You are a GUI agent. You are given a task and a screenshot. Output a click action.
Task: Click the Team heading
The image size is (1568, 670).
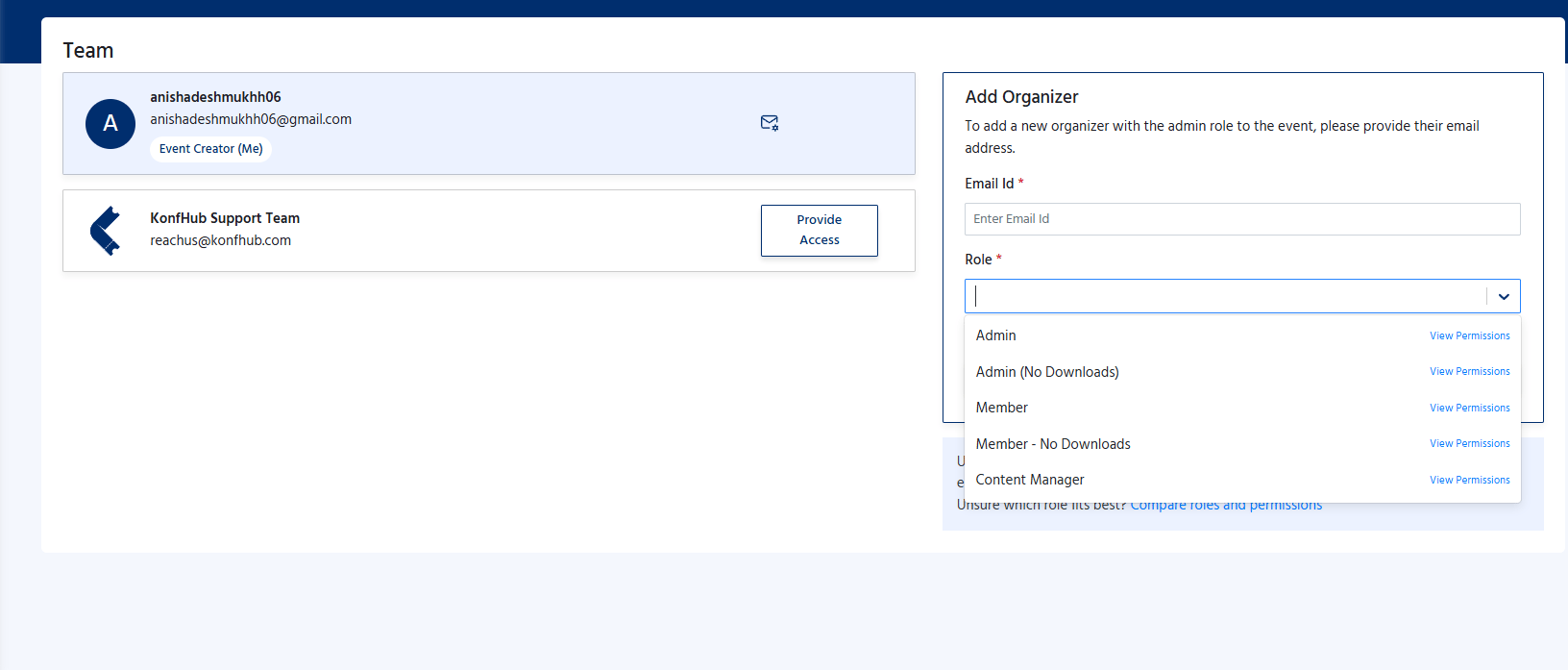pos(88,51)
